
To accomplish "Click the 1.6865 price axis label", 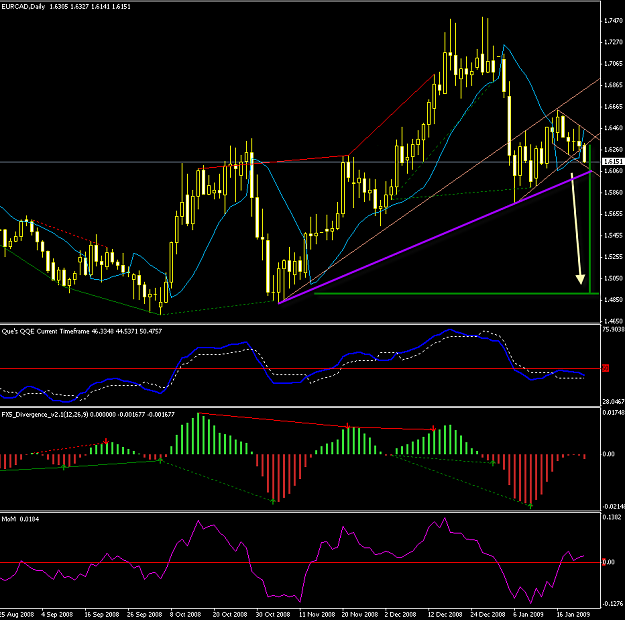I will 613,85.
